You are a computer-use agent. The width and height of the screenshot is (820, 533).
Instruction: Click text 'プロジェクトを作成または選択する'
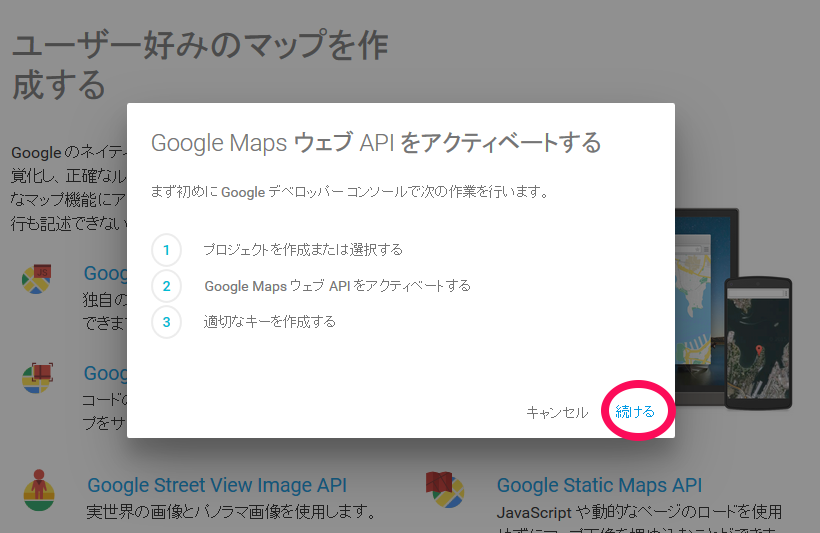(x=303, y=250)
